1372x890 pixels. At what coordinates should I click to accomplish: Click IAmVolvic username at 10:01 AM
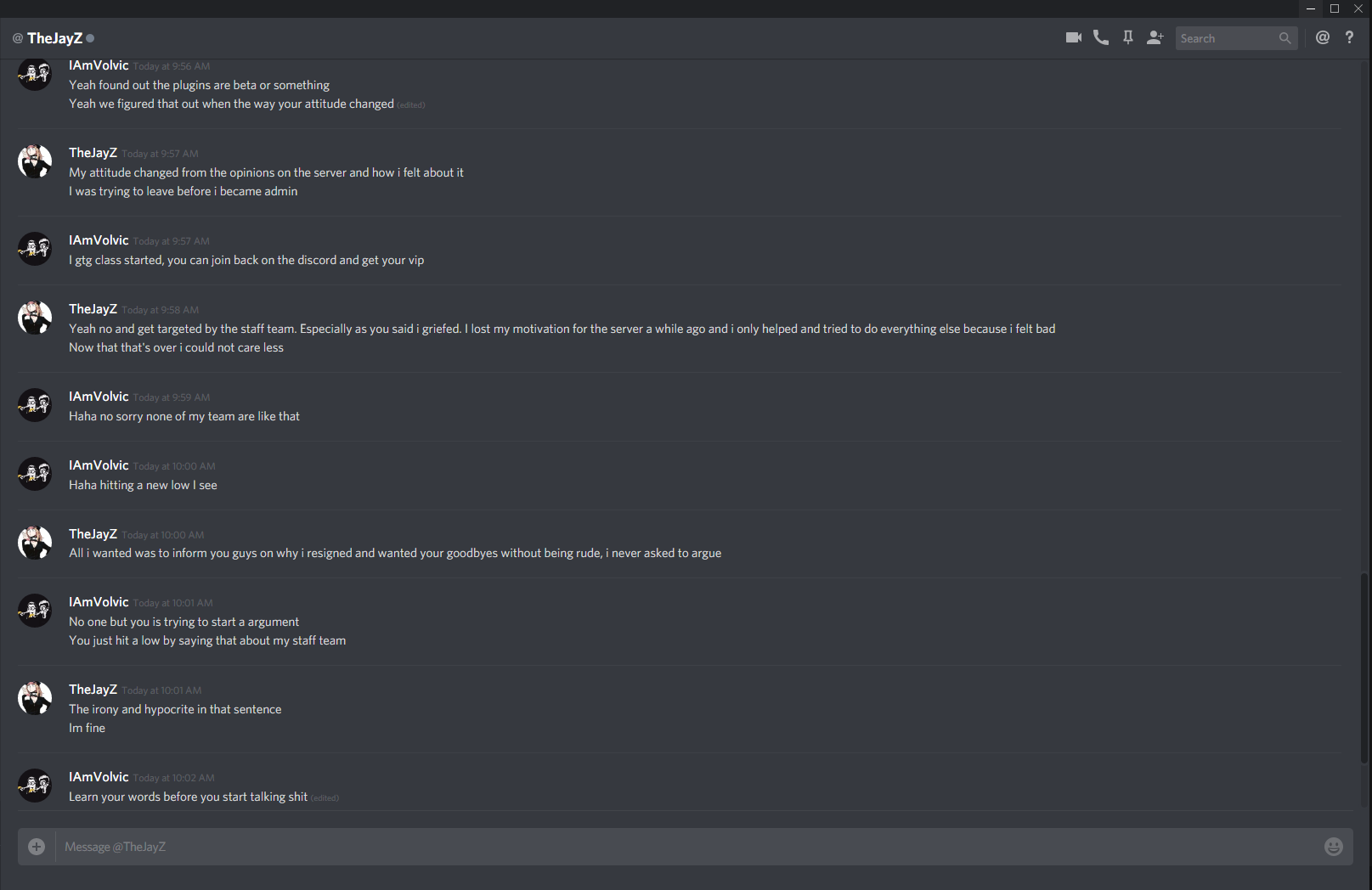click(x=99, y=602)
